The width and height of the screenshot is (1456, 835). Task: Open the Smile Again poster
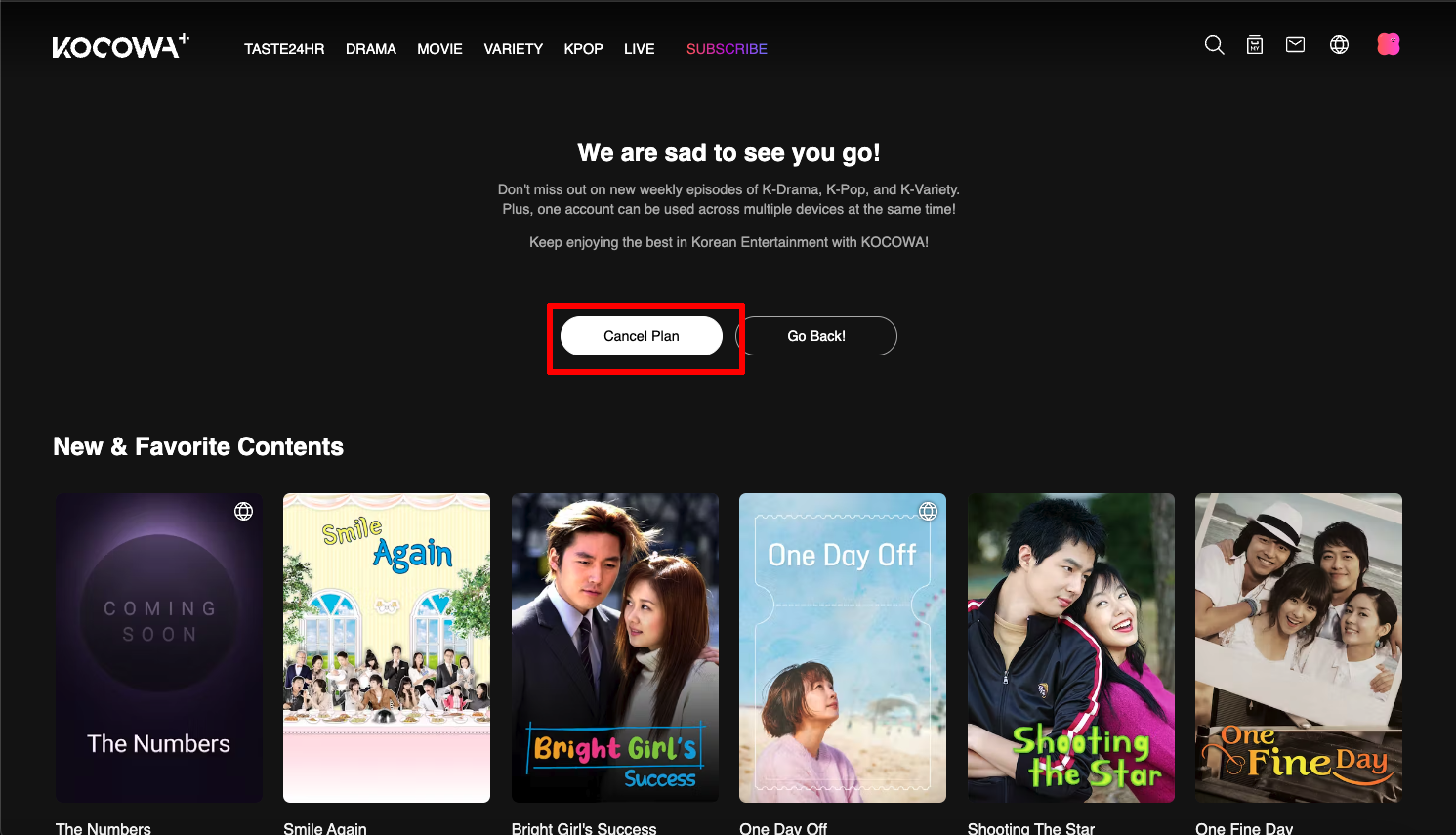click(387, 647)
